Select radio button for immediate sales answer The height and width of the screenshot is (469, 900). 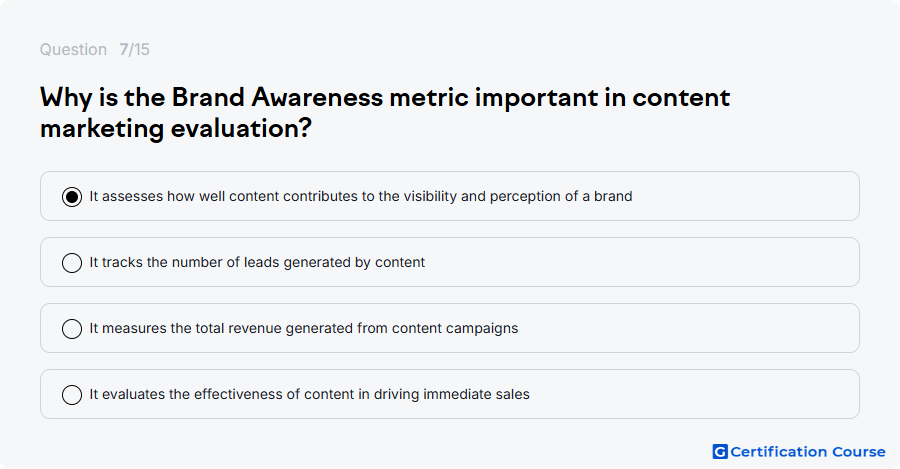72,395
